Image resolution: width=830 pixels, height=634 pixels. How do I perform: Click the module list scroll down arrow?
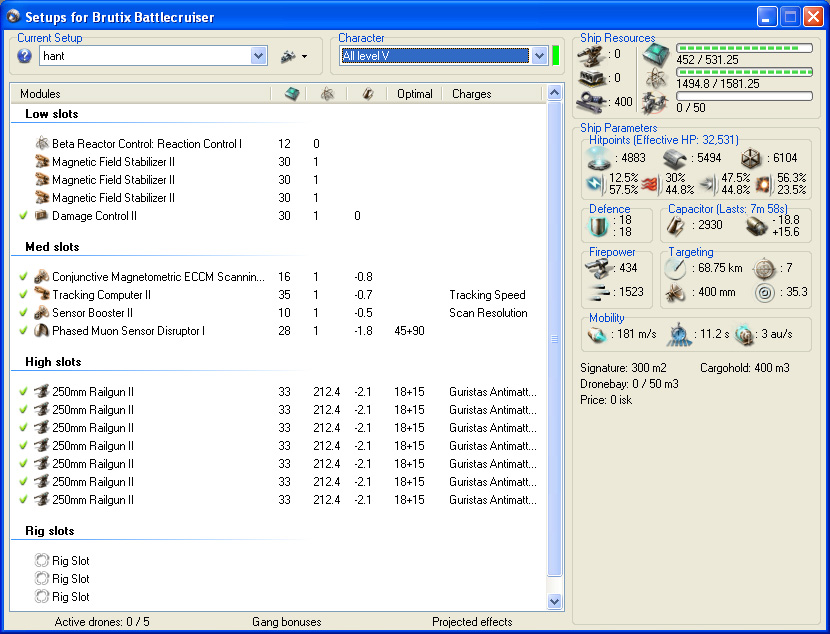point(555,601)
